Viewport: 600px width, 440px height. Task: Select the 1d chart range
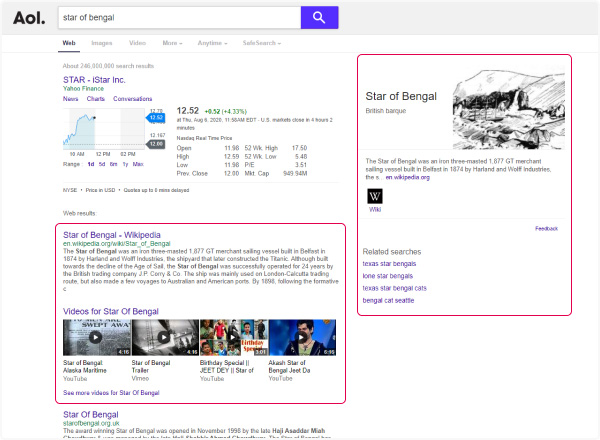click(91, 164)
